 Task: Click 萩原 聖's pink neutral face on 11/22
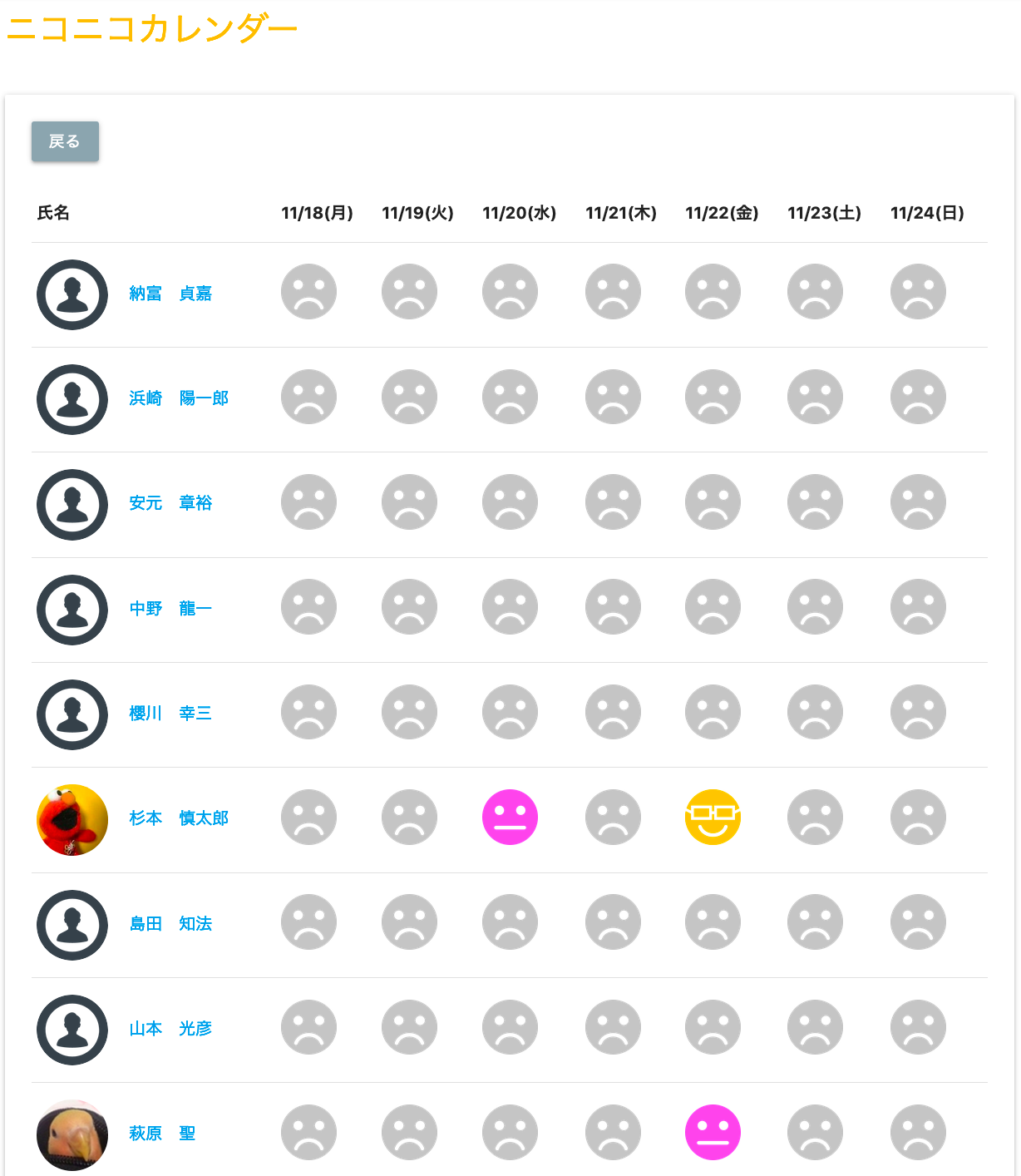713,1132
